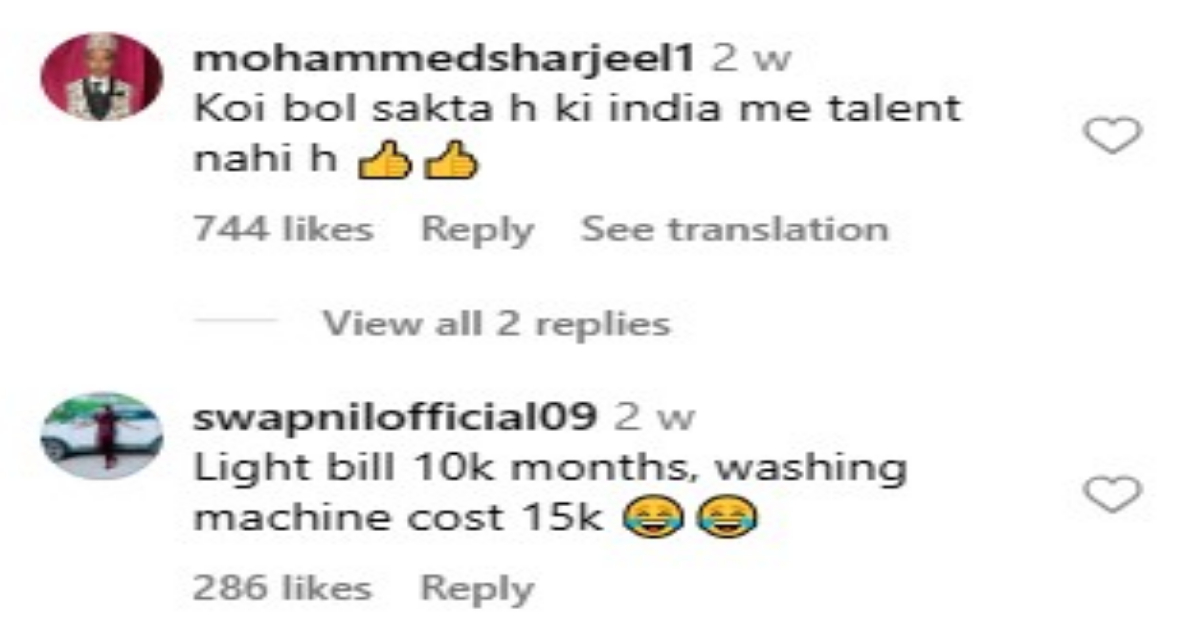Image resolution: width=1200 pixels, height=628 pixels.
Task: Click the 2 w timestamp on swapnilofficial09's comment
Action: point(654,415)
